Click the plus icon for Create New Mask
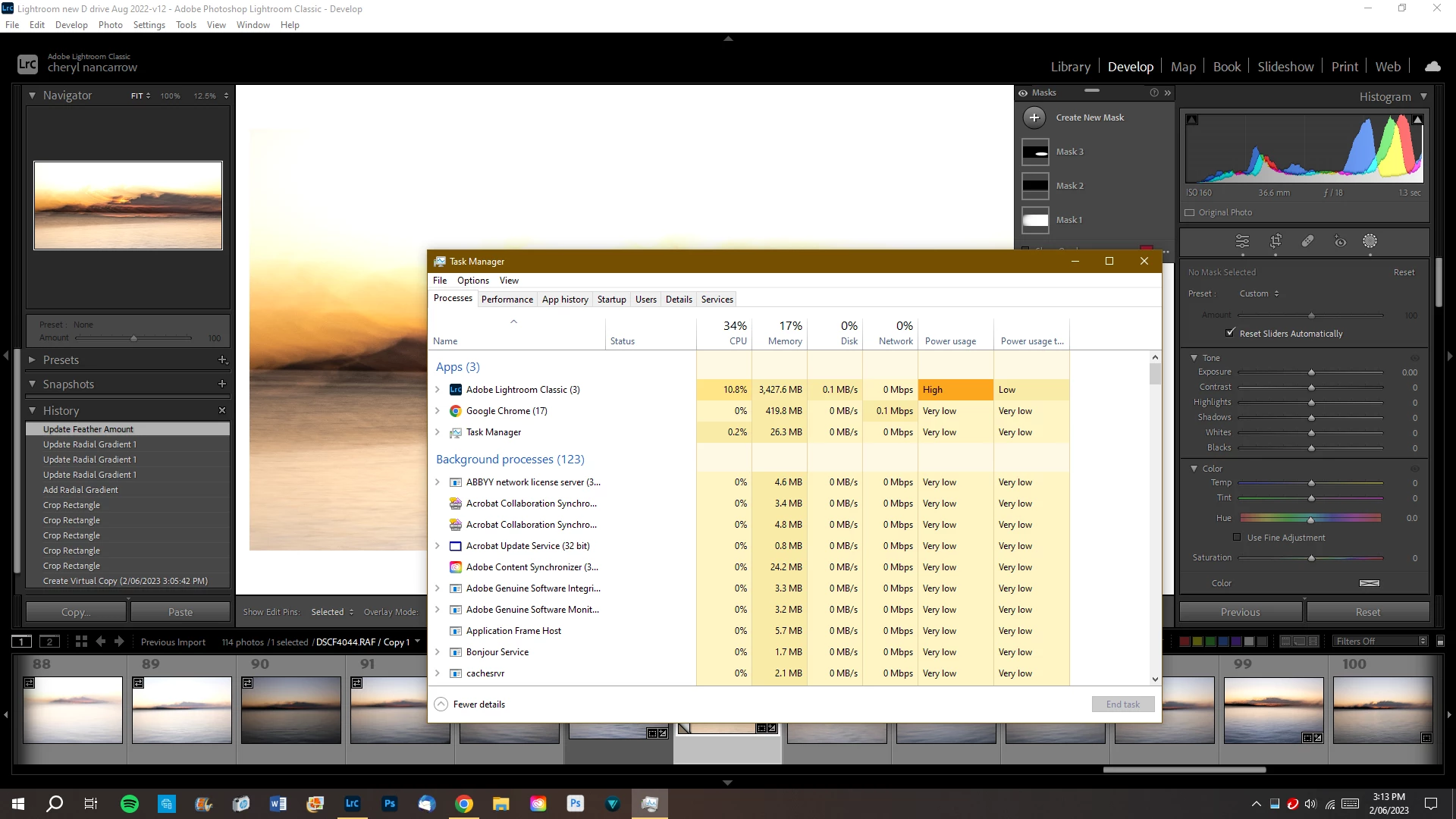This screenshot has height=819, width=1456. tap(1034, 118)
